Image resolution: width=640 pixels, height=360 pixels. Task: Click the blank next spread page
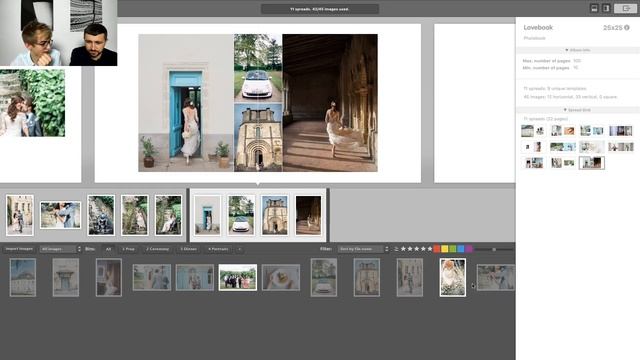click(474, 103)
